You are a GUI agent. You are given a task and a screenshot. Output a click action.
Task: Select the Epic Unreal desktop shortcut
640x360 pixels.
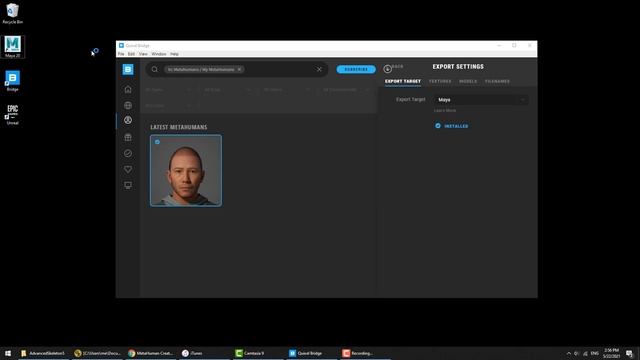13,114
